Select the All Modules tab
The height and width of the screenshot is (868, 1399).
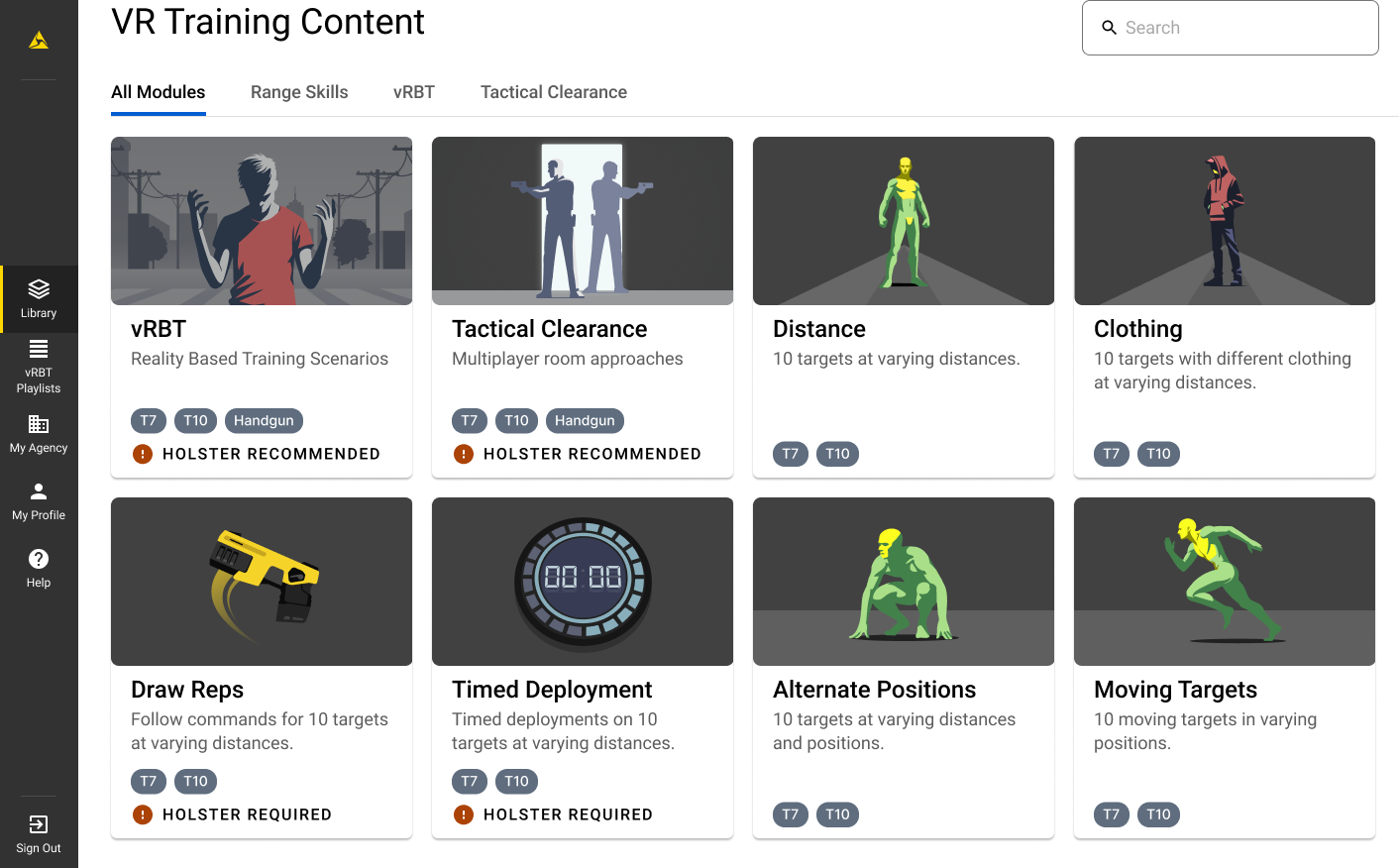159,92
